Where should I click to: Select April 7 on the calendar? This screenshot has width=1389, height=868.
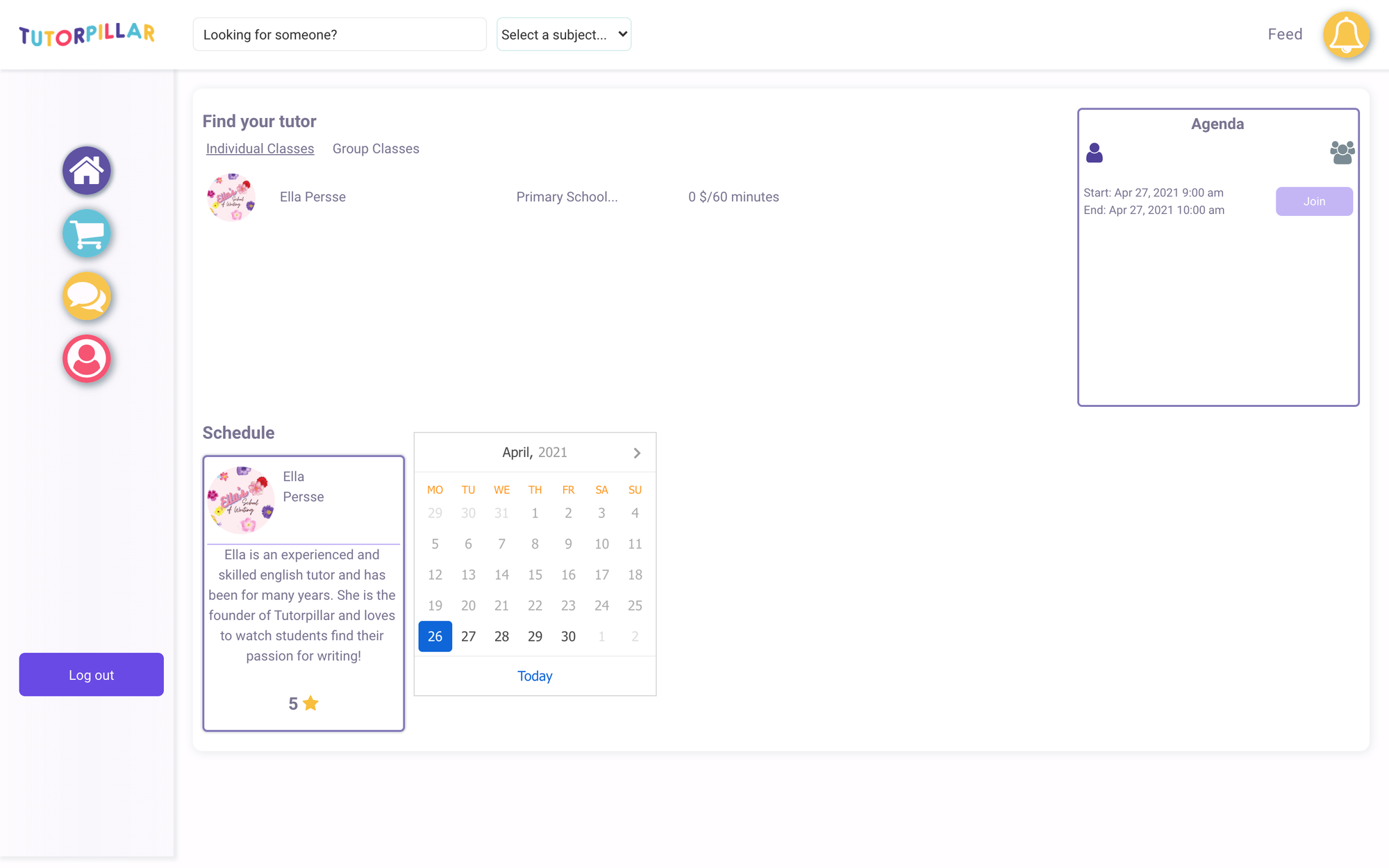click(x=502, y=544)
